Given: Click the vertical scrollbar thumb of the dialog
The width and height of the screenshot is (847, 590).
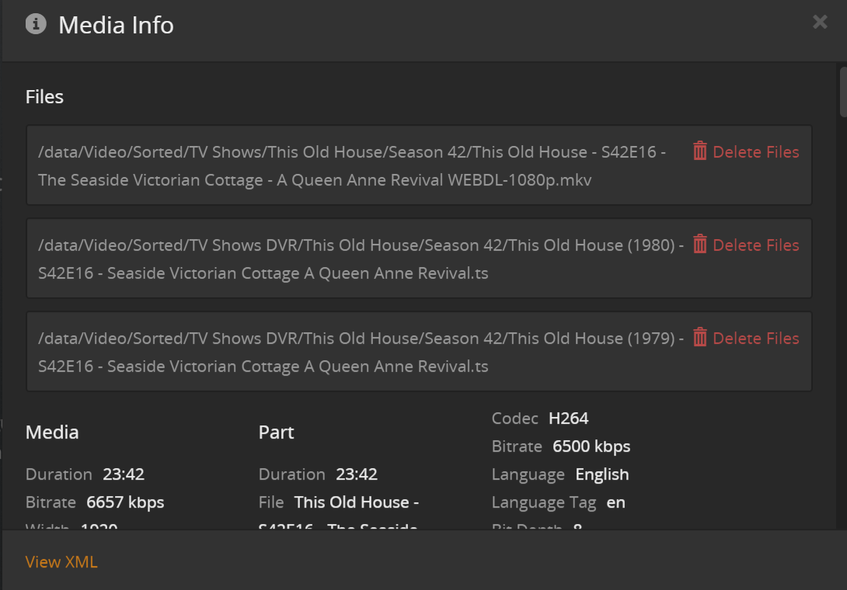Looking at the screenshot, I should [843, 92].
